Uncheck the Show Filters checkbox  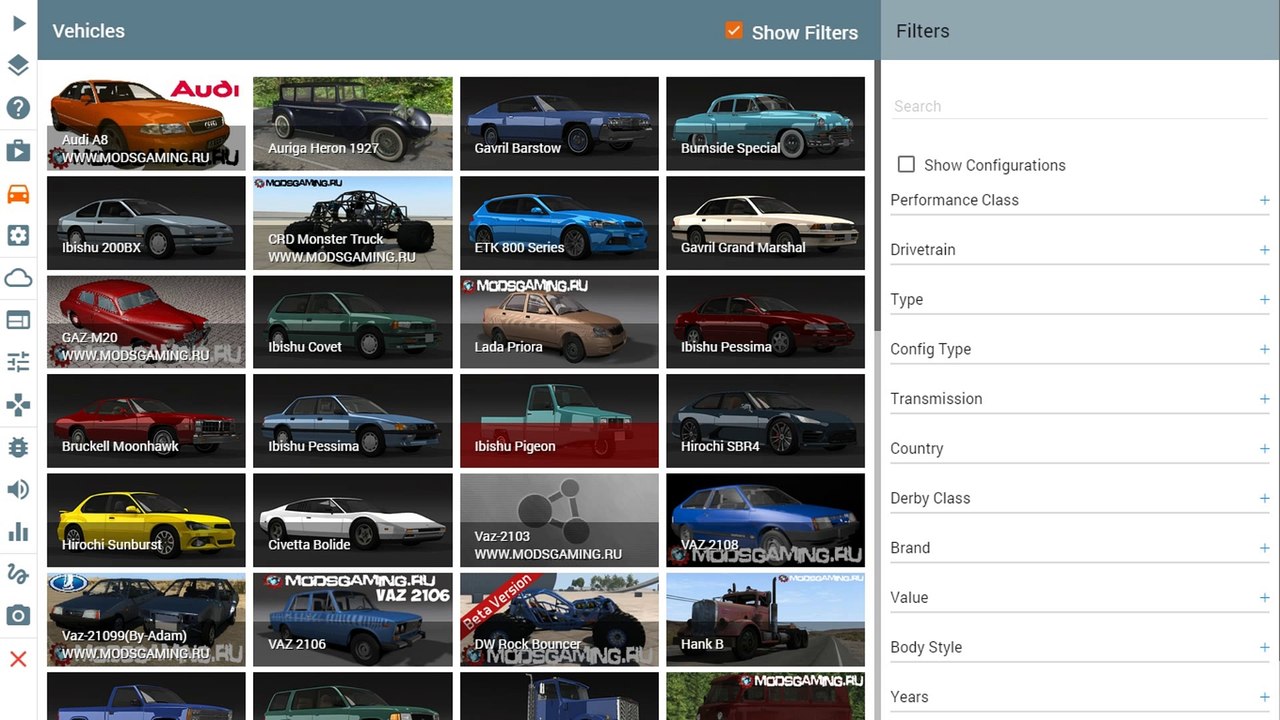(x=734, y=31)
